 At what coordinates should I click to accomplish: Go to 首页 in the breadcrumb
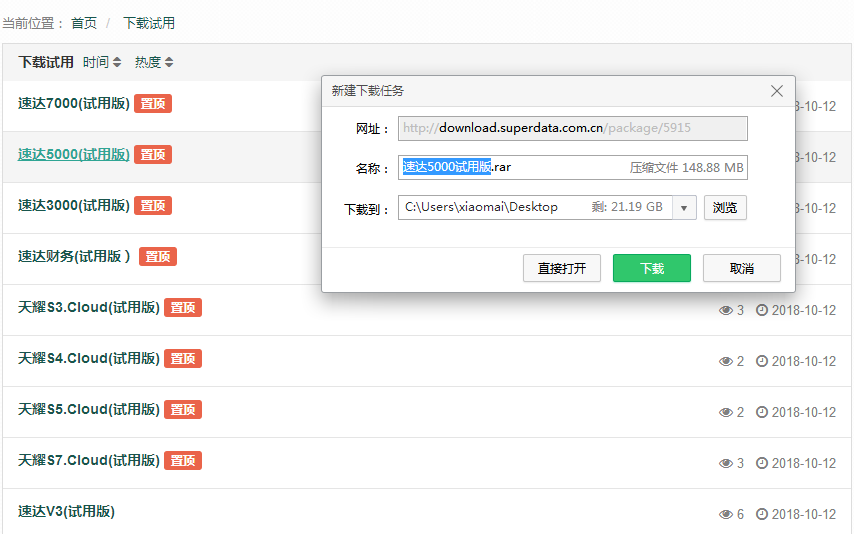[84, 23]
